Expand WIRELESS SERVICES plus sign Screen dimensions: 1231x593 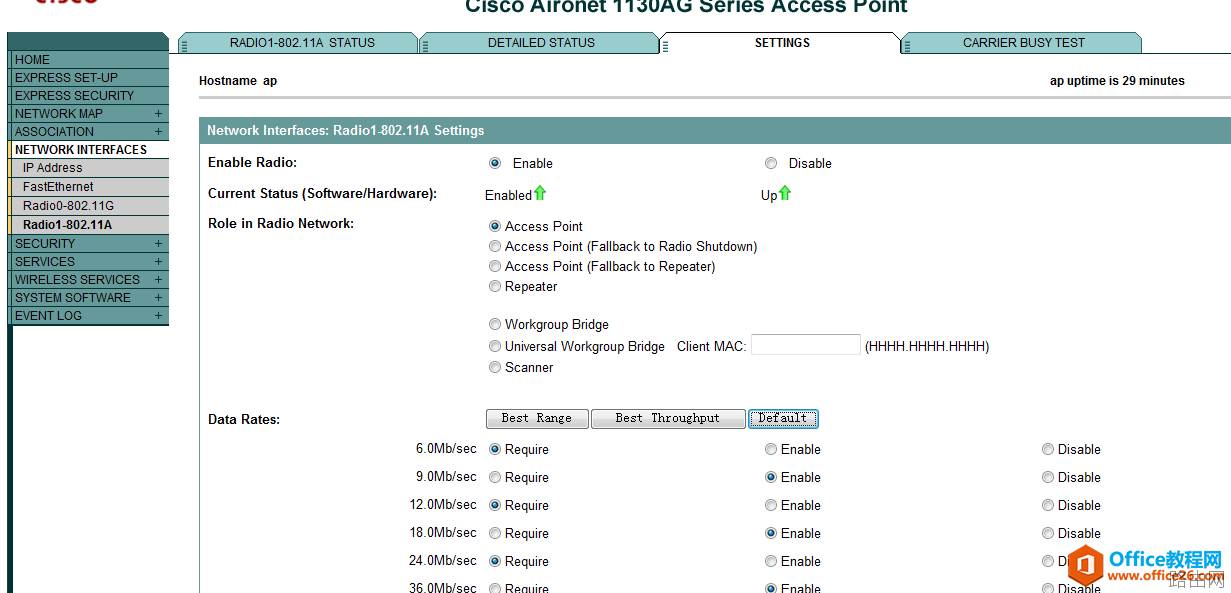158,280
